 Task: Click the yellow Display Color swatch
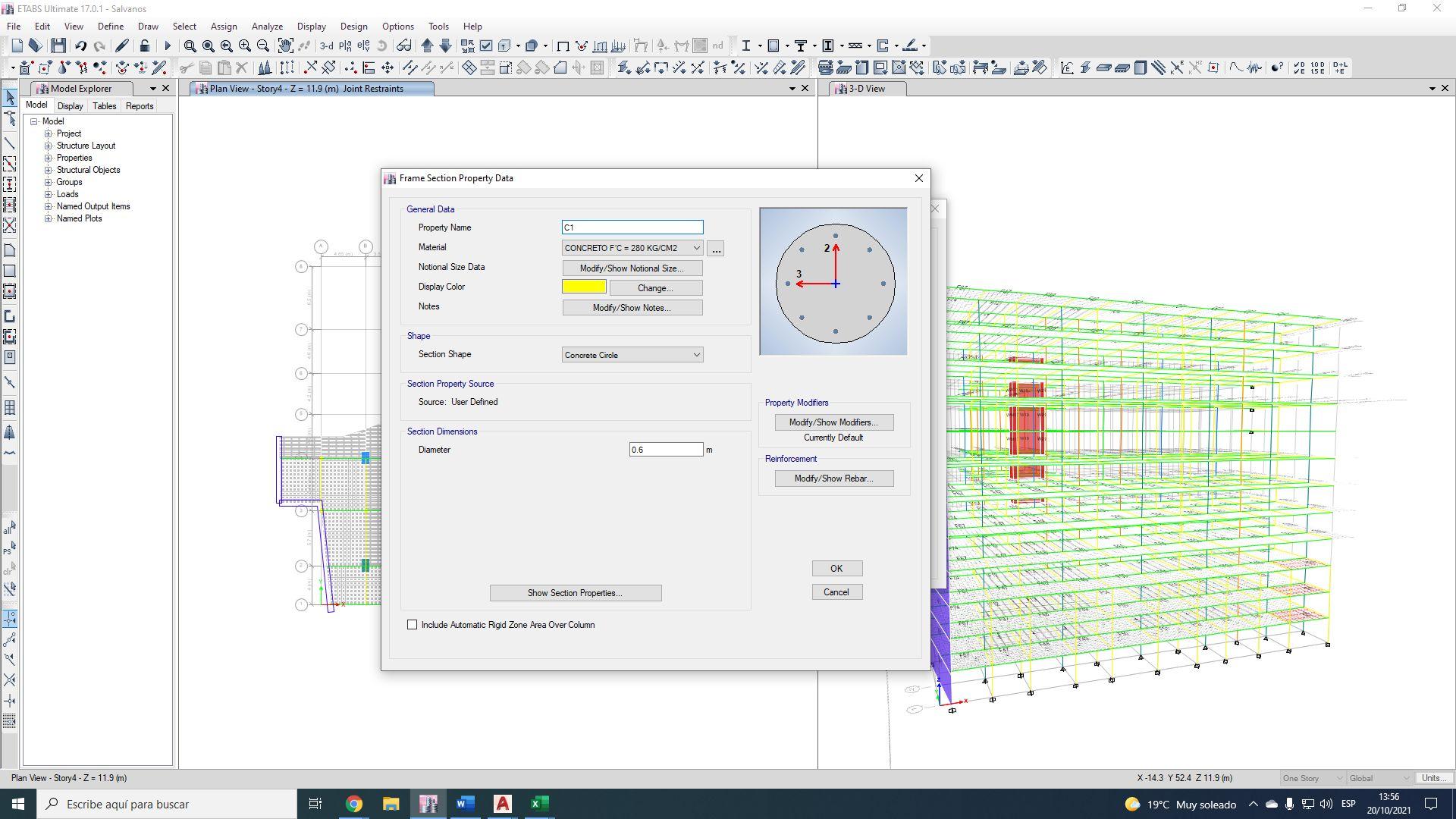pos(584,287)
